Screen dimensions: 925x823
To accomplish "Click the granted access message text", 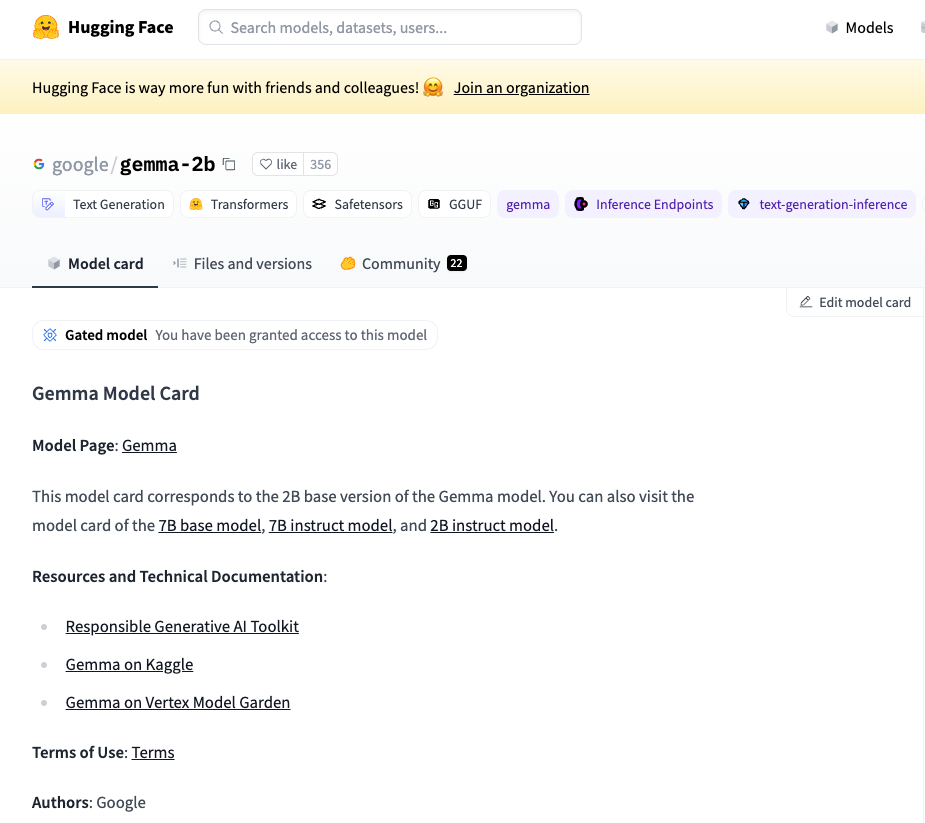I will pyautogui.click(x=291, y=335).
